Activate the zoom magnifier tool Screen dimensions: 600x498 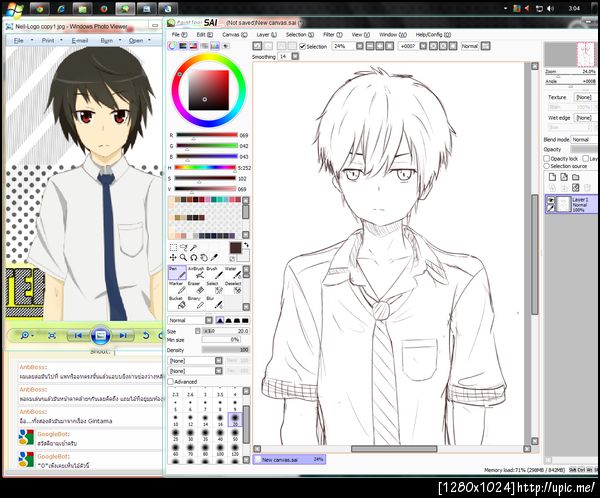click(184, 258)
